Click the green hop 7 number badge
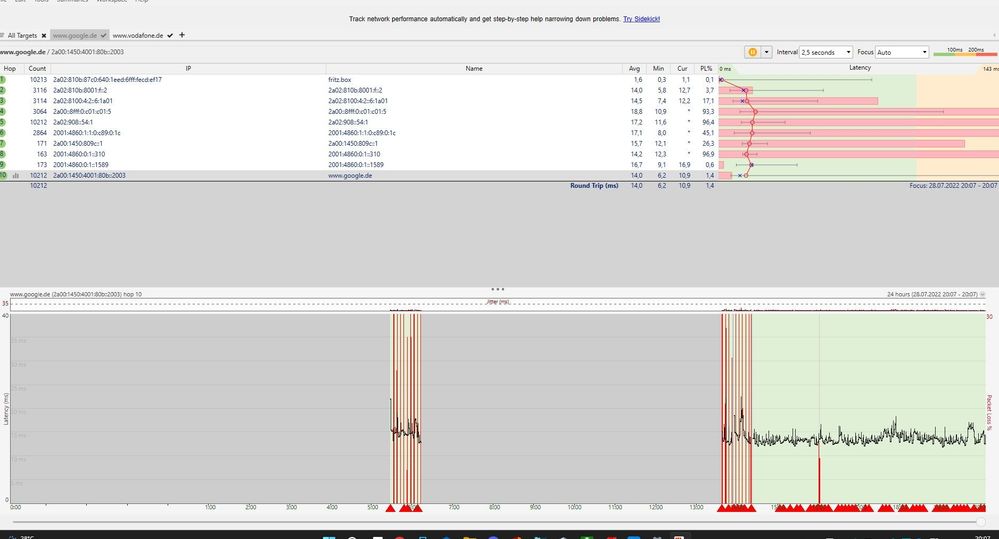Viewport: 999px width, 539px height. (x=3, y=143)
